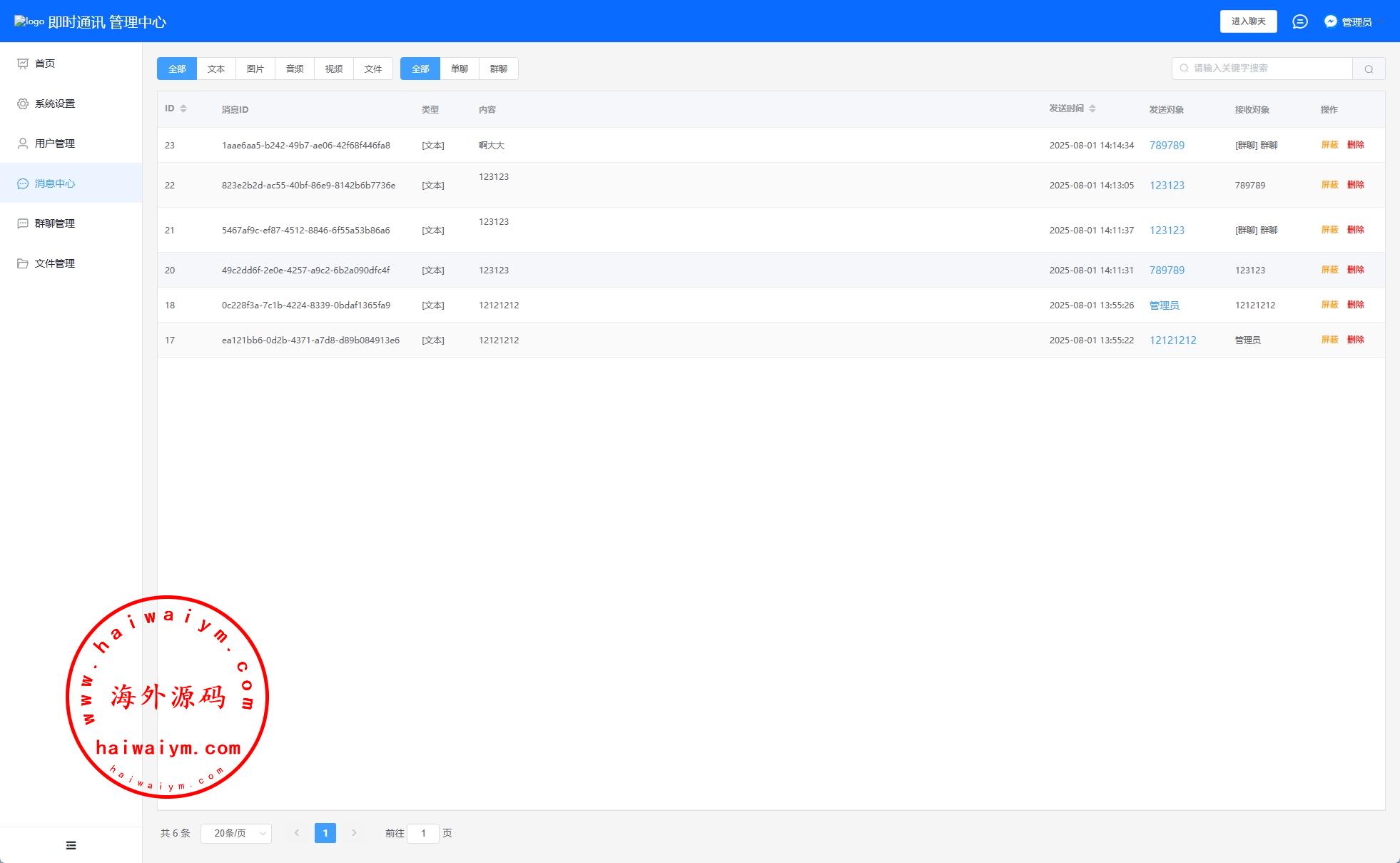Open system settings (系统设置) gear icon
The image size is (1400, 863).
click(x=23, y=104)
